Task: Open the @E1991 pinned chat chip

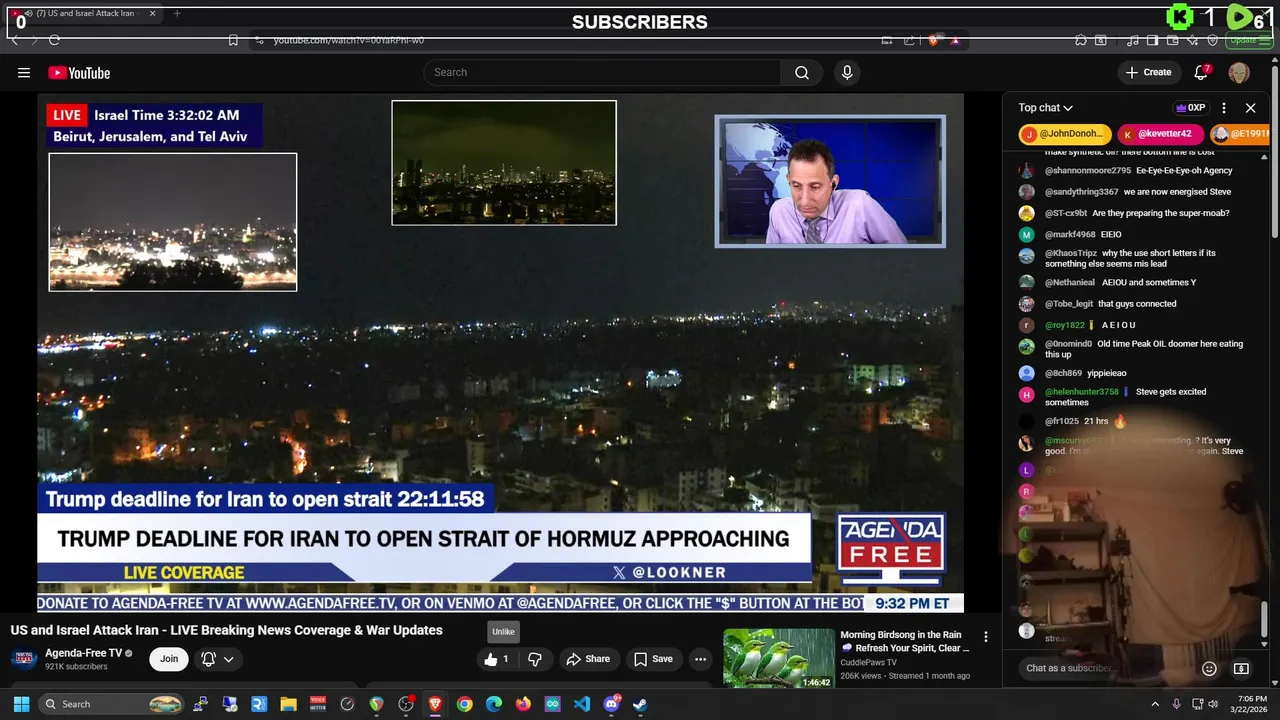Action: [x=1240, y=134]
